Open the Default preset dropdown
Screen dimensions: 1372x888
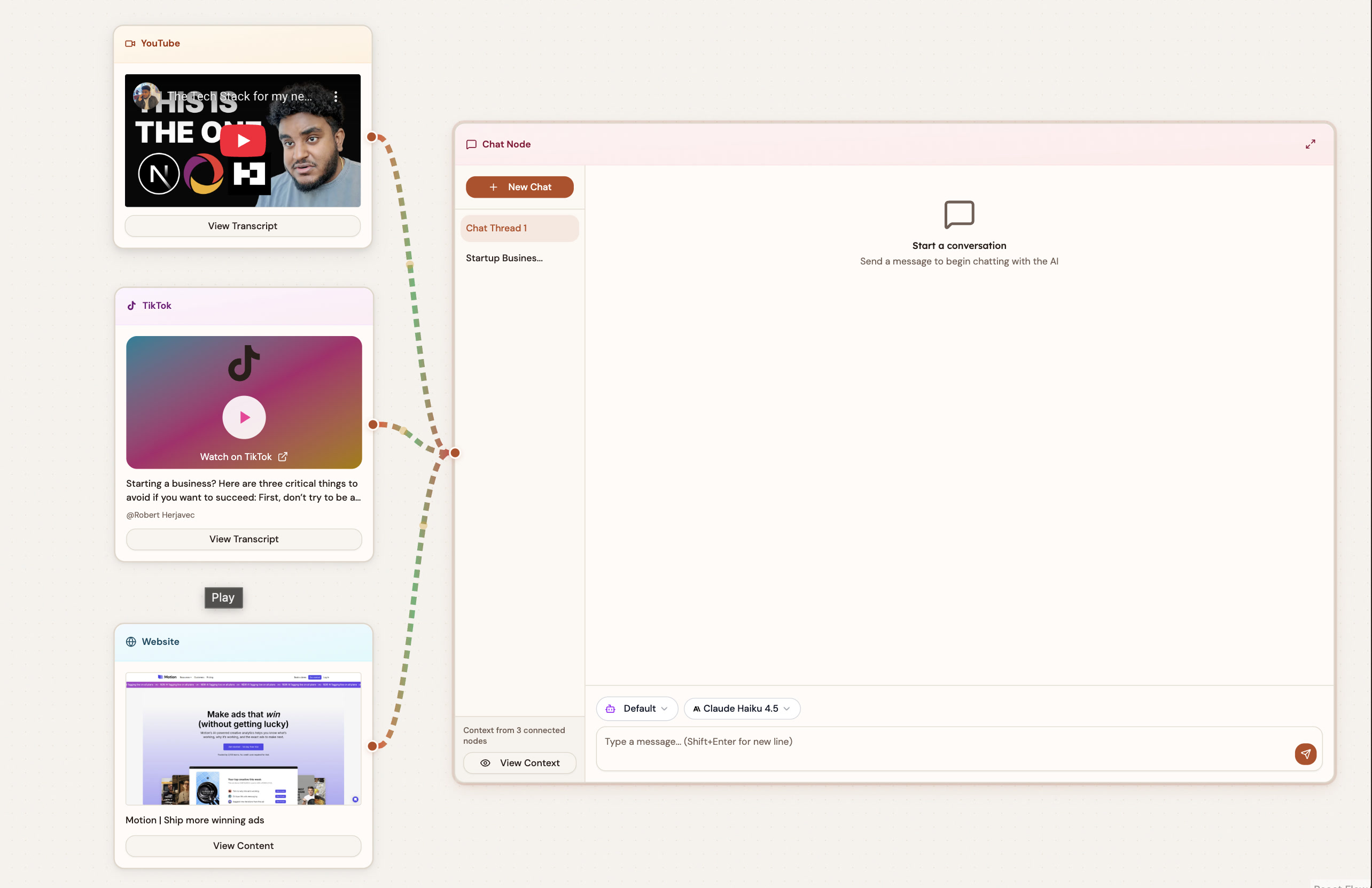pos(637,708)
